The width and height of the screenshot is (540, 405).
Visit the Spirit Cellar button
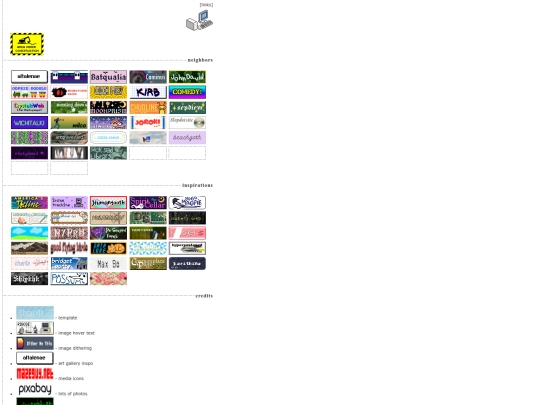148,202
